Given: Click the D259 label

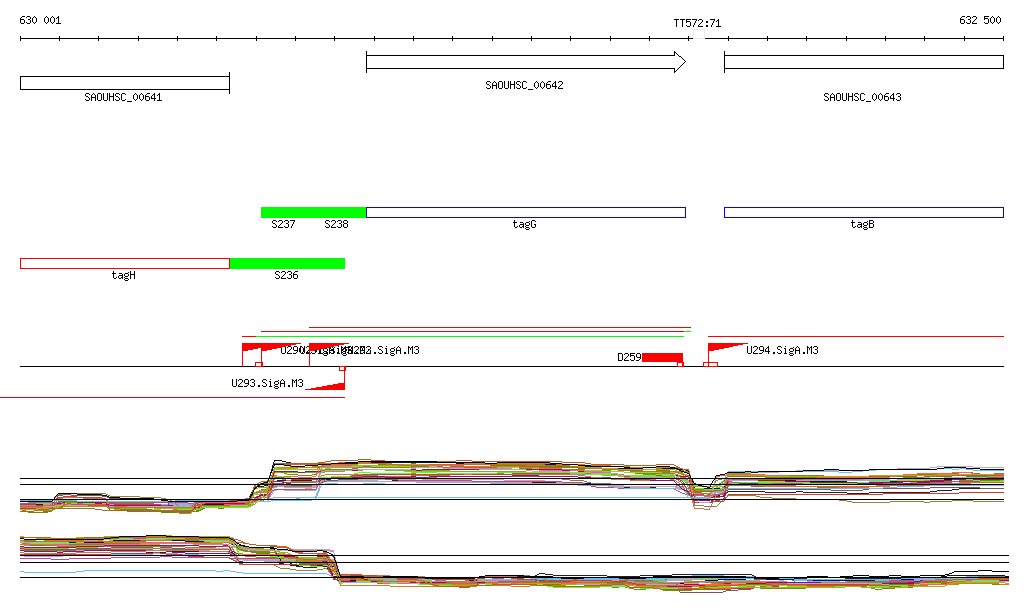Looking at the screenshot, I should point(629,357).
